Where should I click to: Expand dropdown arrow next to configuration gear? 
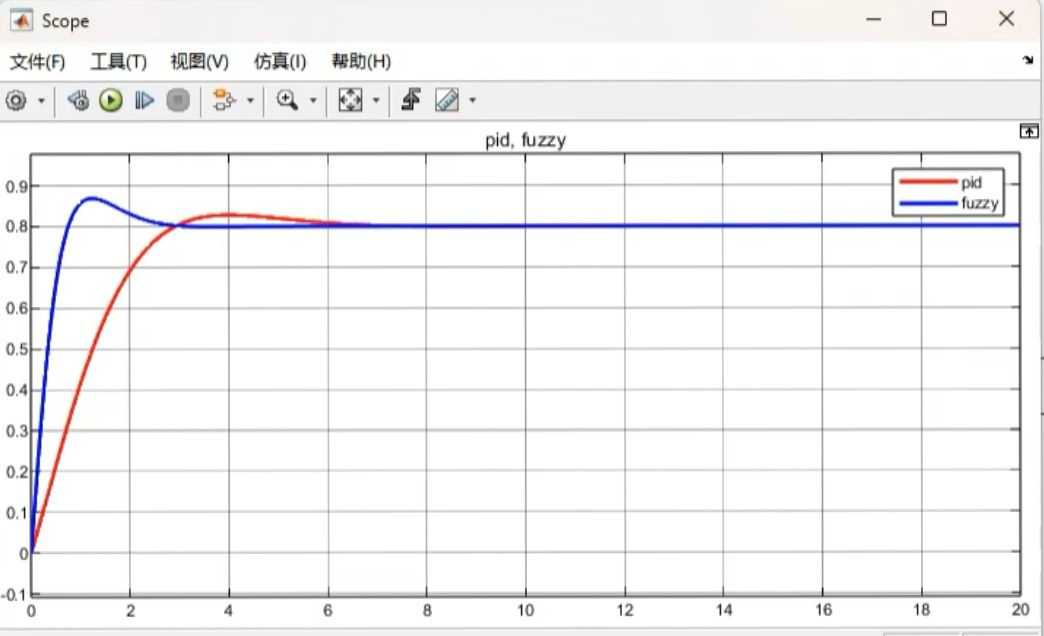tap(41, 101)
